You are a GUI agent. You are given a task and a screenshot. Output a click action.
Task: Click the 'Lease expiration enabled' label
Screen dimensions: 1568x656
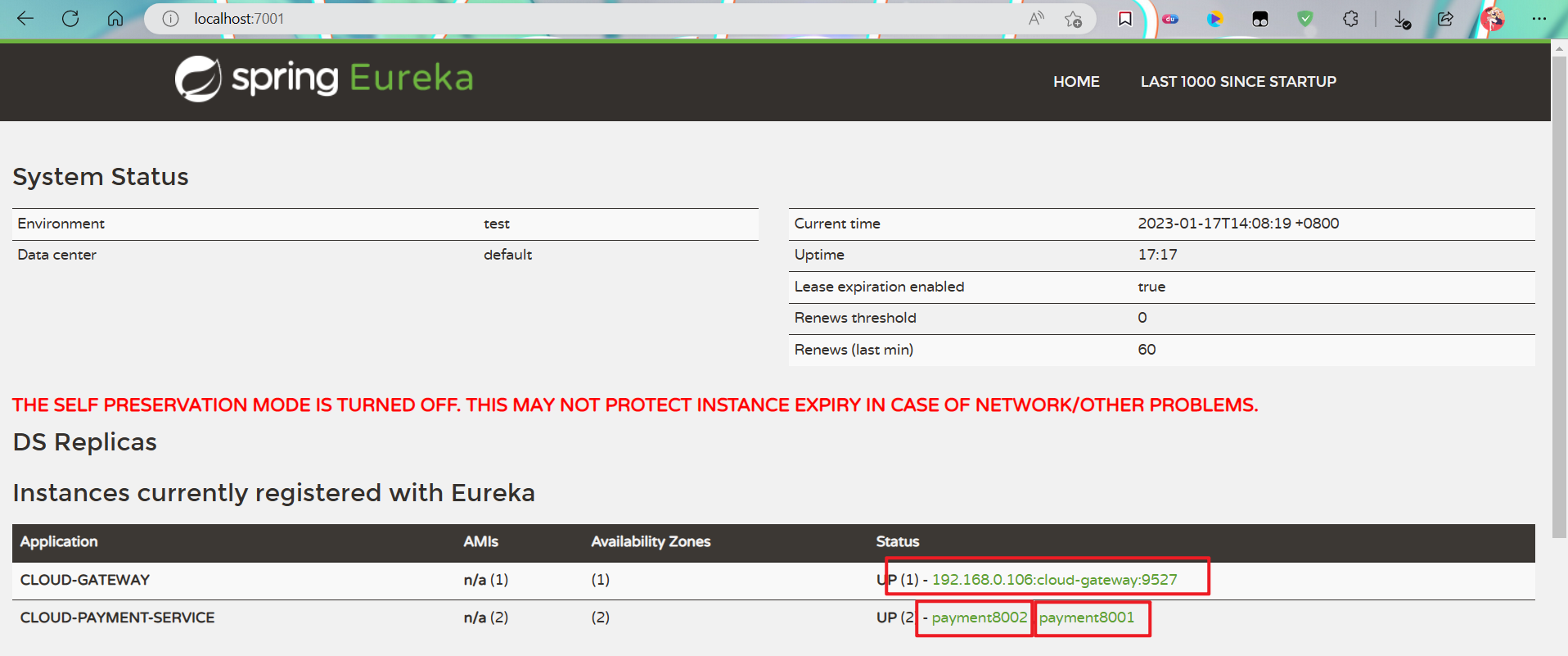pos(879,287)
